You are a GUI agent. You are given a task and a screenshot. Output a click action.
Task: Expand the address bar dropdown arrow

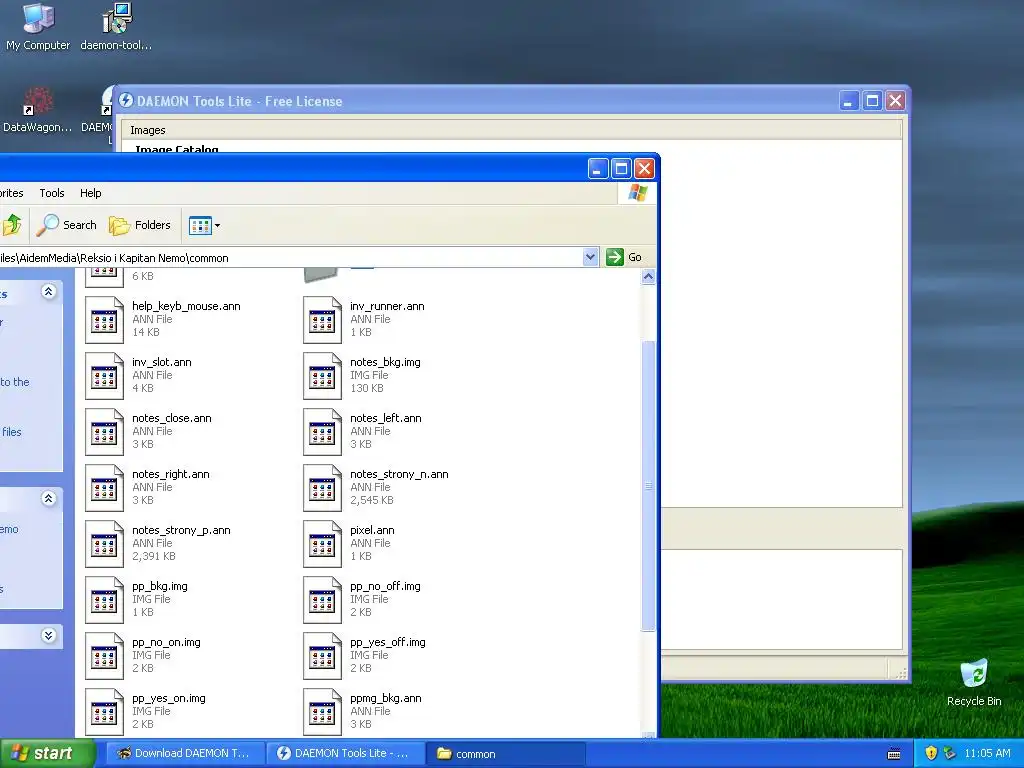tap(590, 257)
